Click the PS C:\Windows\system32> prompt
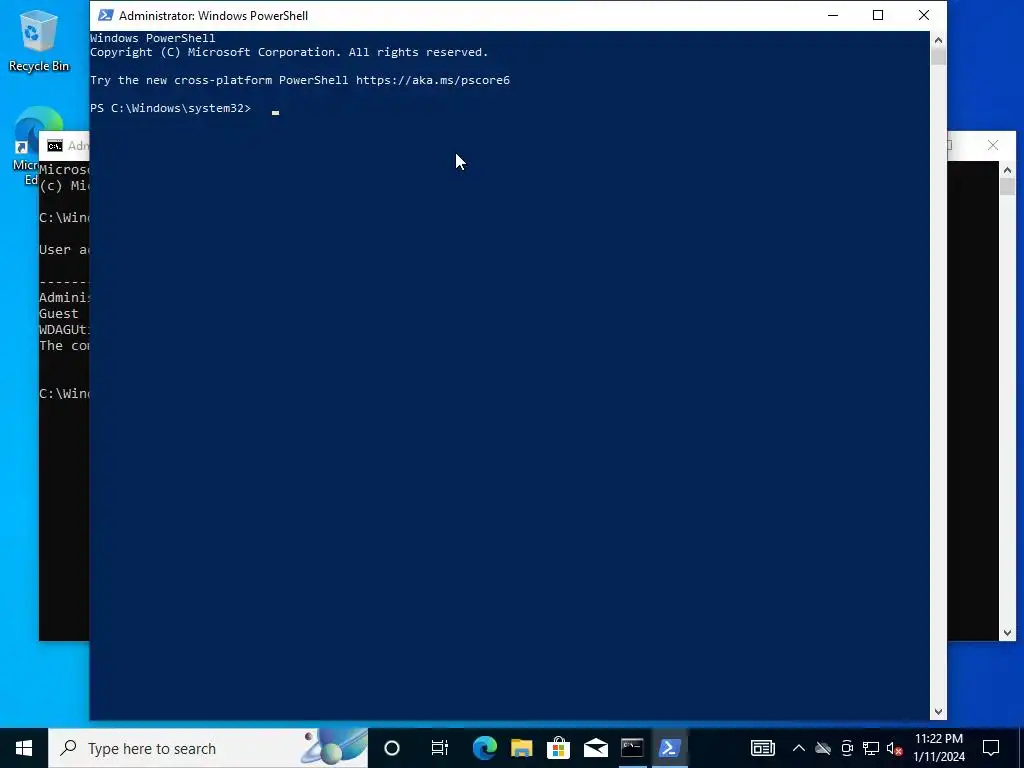This screenshot has height=768, width=1024. [170, 108]
